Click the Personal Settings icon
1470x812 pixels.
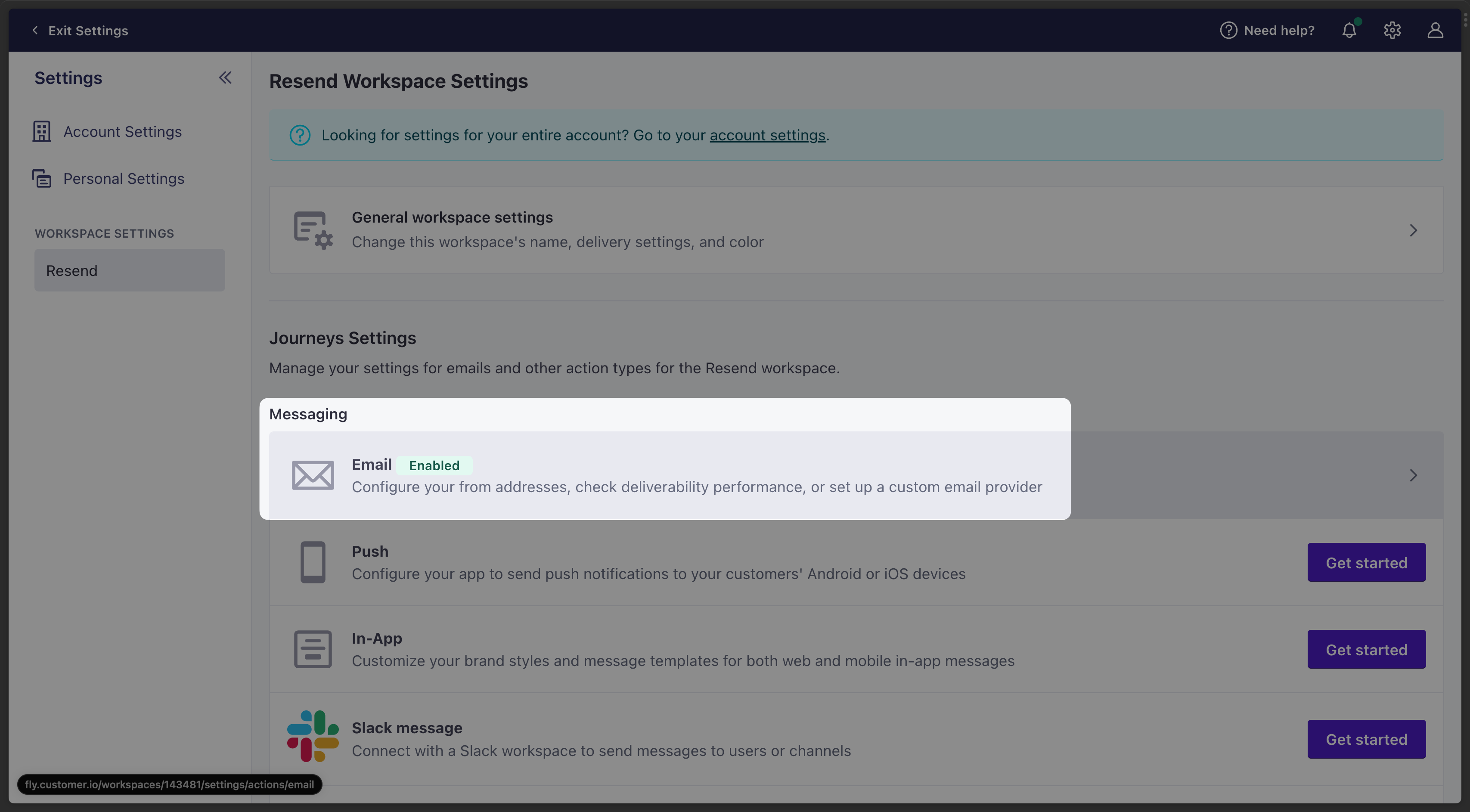pos(42,179)
